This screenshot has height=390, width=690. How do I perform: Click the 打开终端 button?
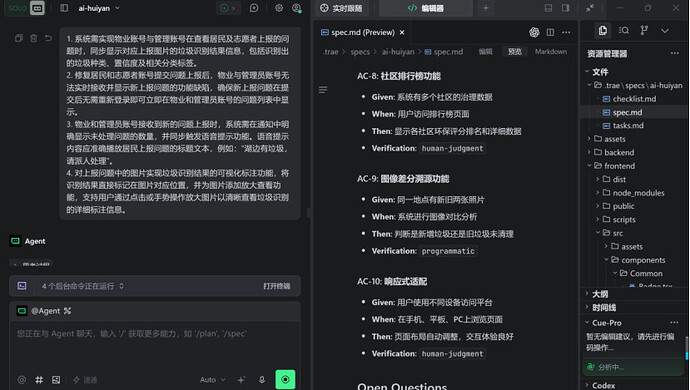click(x=276, y=286)
